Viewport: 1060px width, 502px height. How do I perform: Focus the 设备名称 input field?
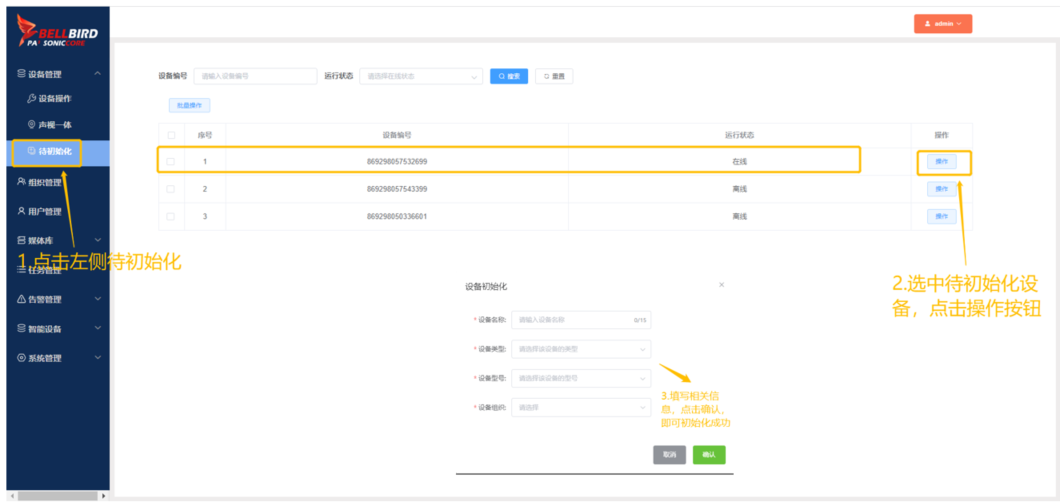572,320
